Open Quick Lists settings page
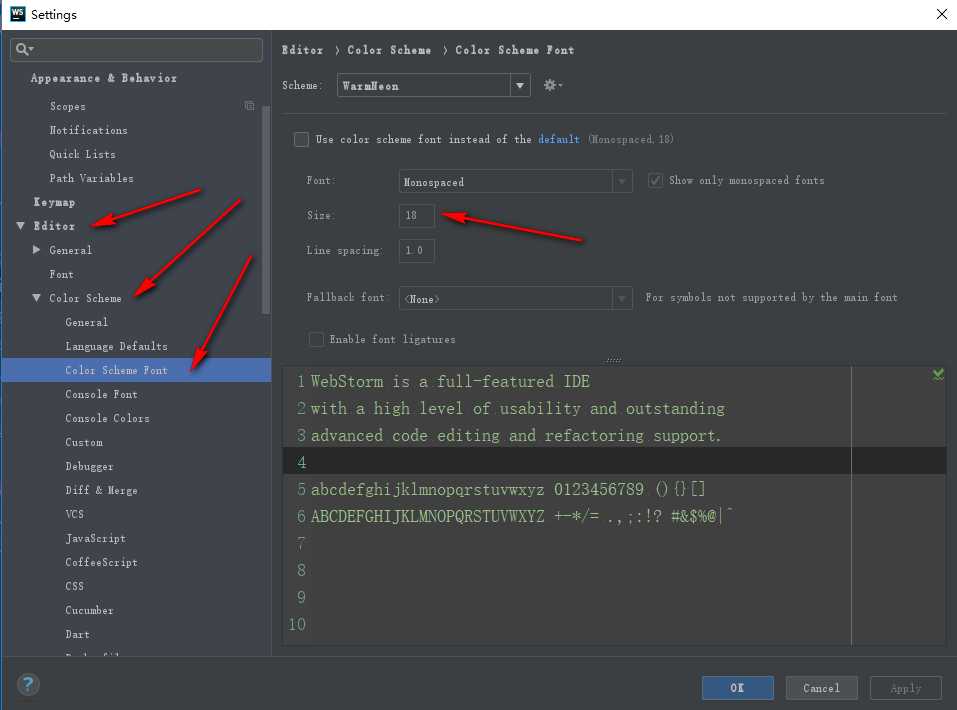 (82, 154)
